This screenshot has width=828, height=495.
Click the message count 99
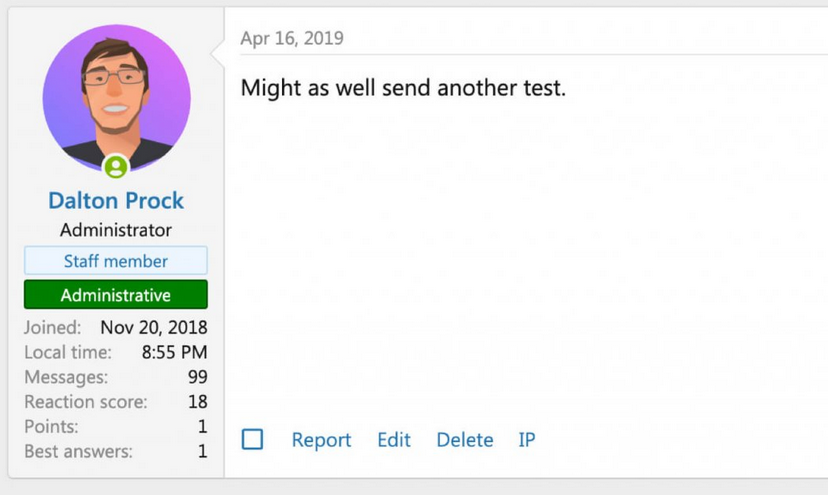[197, 377]
